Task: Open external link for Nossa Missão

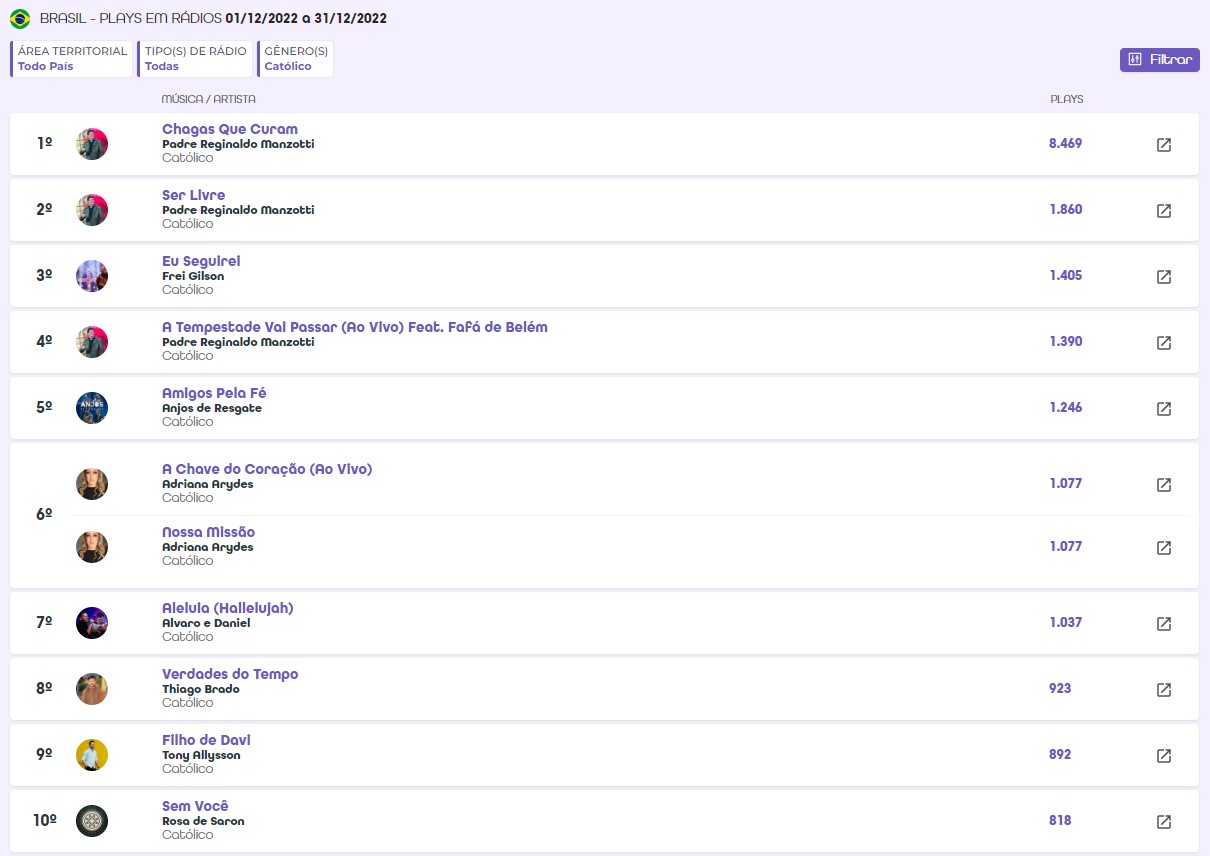Action: (x=1164, y=548)
